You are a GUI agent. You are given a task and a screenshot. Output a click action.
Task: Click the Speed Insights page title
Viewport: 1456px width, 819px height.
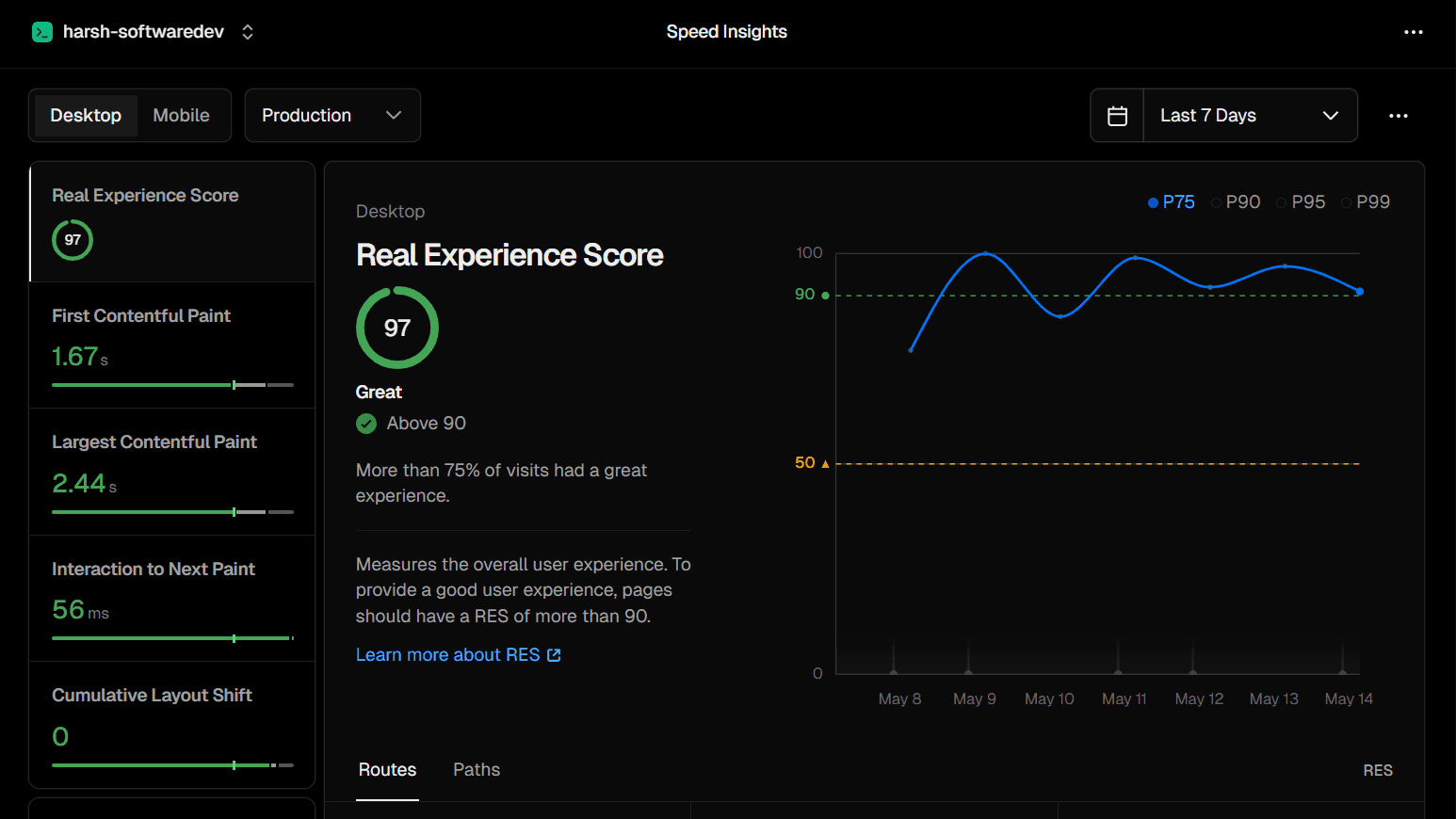point(726,32)
